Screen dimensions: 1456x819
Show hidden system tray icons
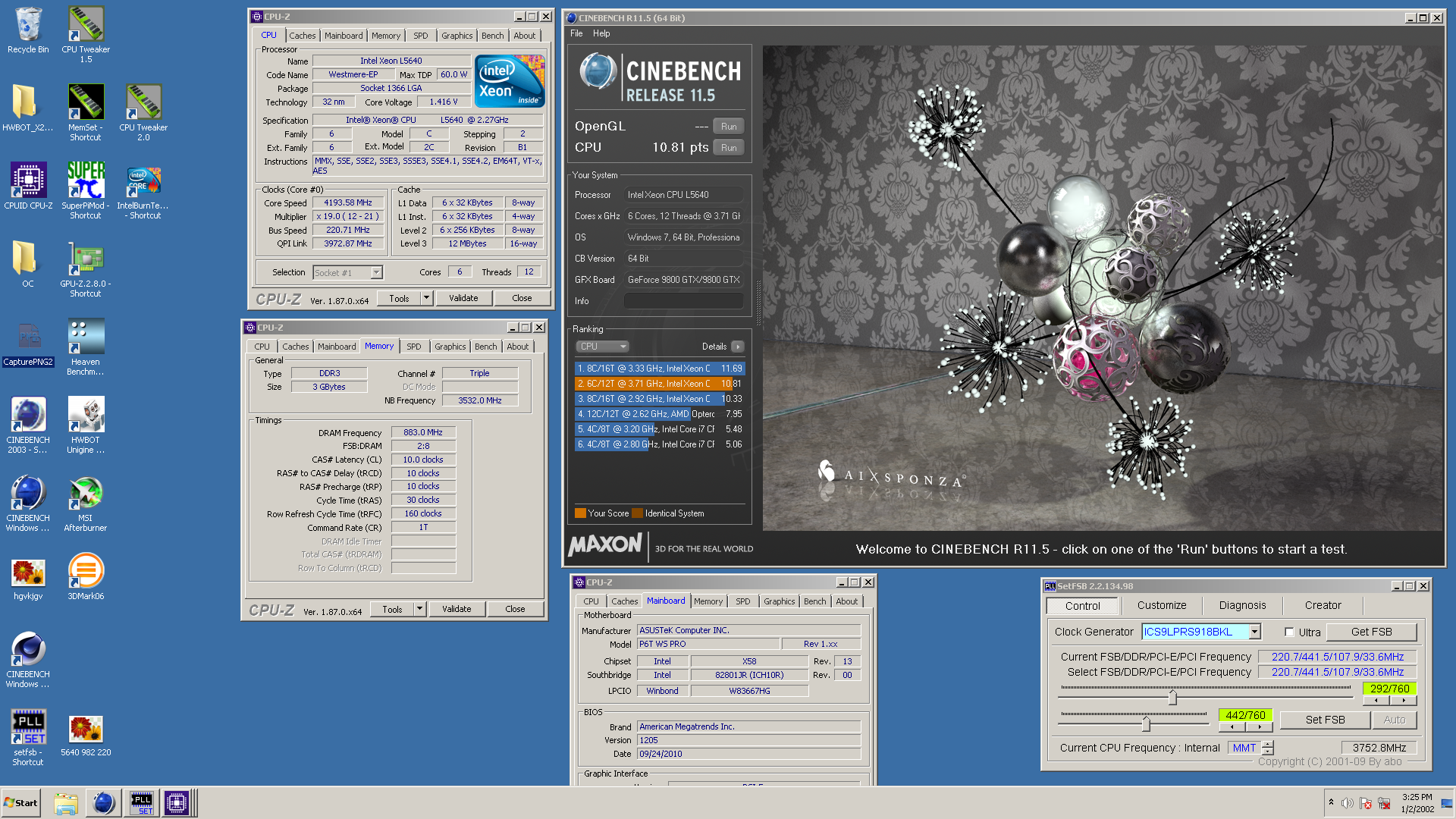pos(1331,802)
